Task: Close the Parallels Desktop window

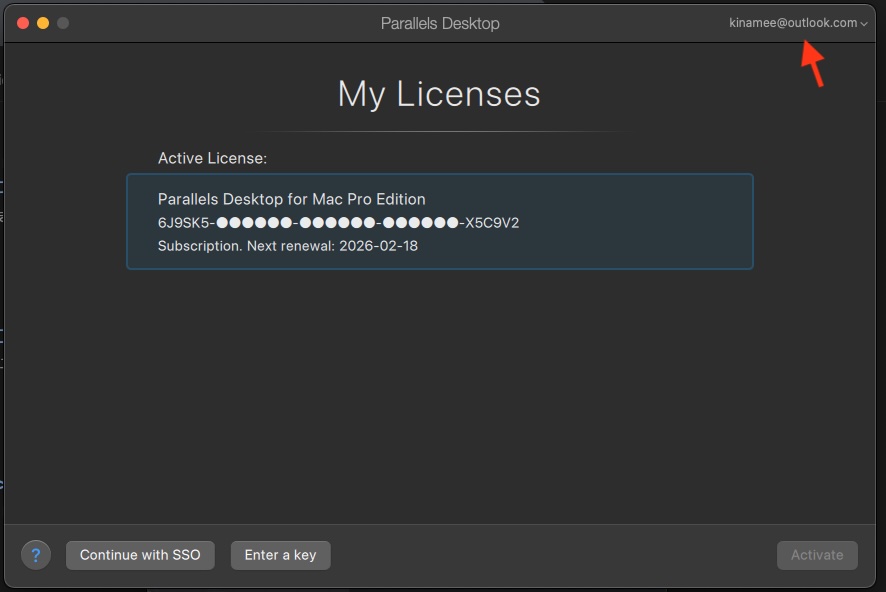Action: [23, 23]
